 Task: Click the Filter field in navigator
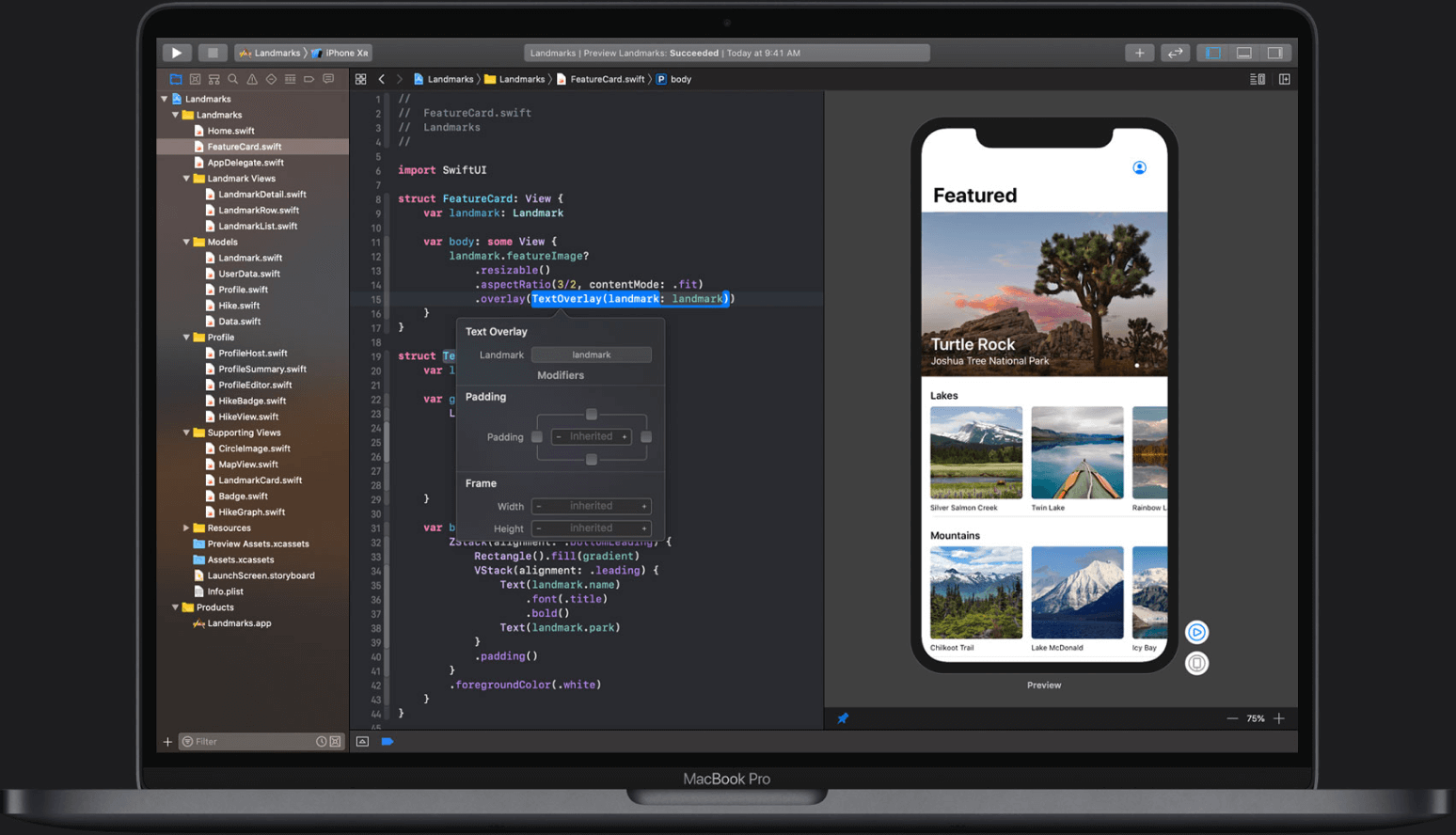[249, 742]
